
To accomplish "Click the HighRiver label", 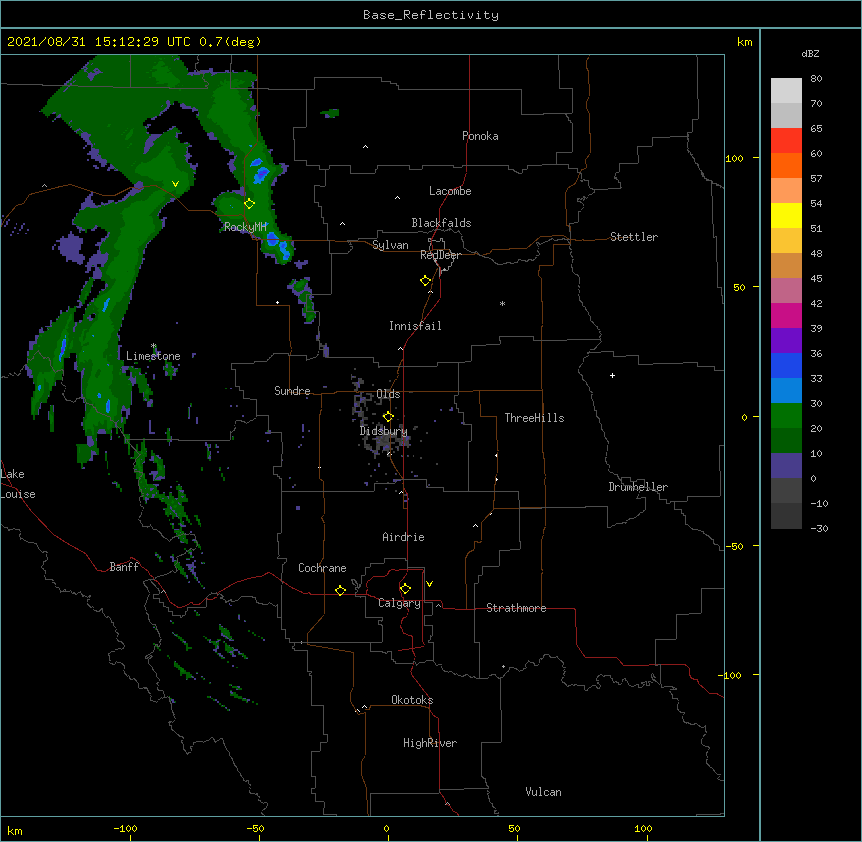I will point(430,743).
